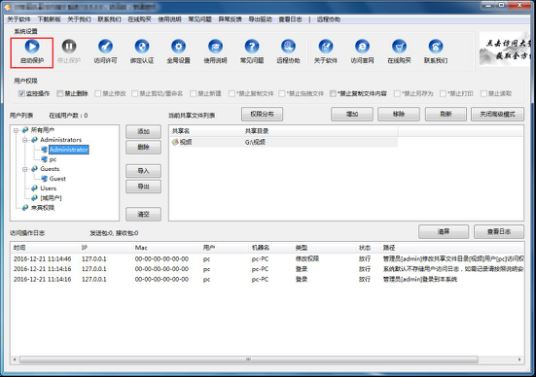
Task: Click the 共享目录 column header
Action: point(320,131)
